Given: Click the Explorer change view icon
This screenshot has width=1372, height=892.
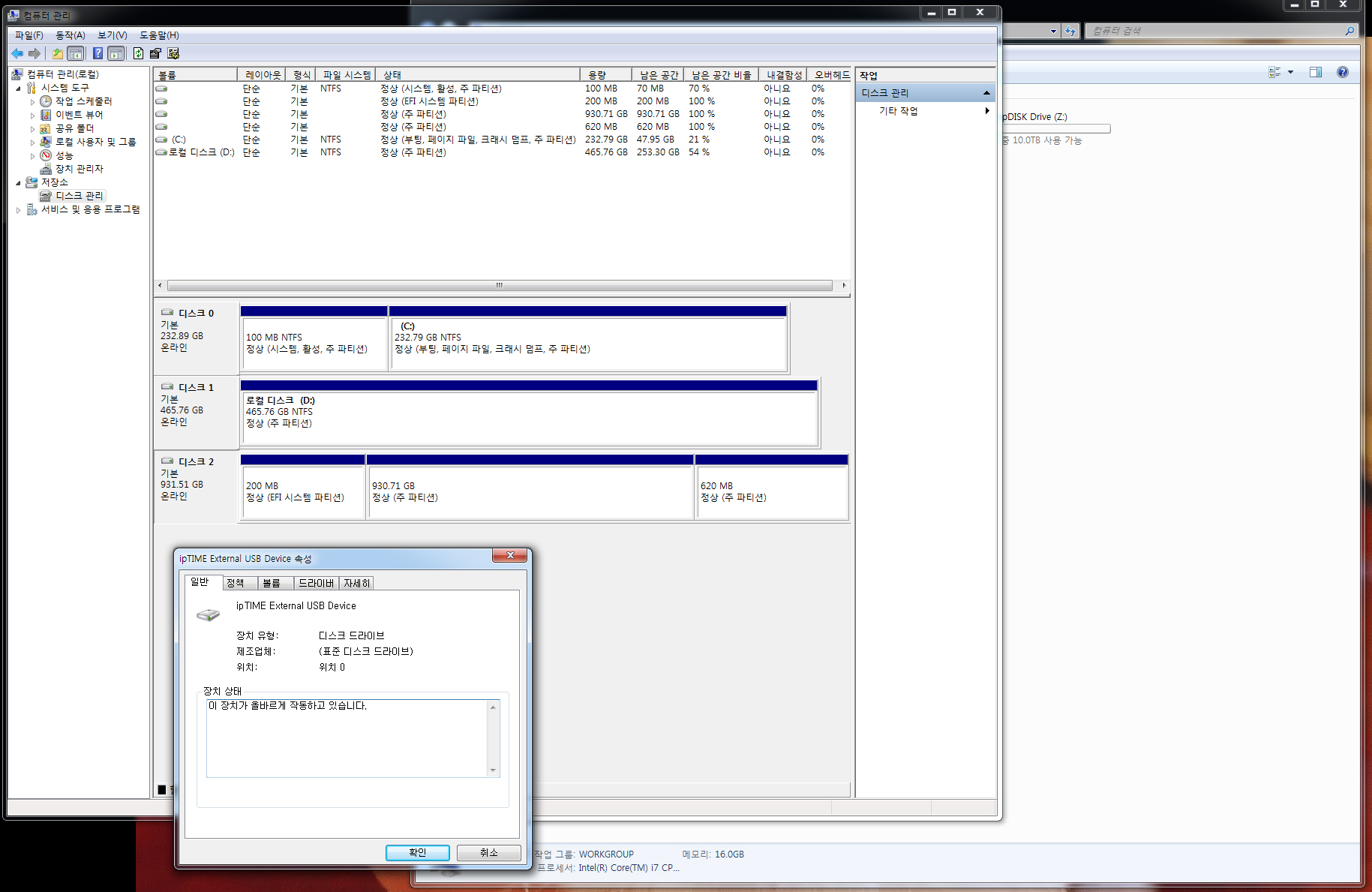Looking at the screenshot, I should (x=1274, y=72).
